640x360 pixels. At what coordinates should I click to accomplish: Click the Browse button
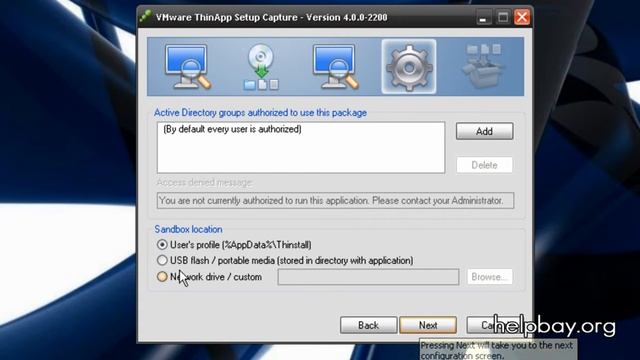coord(490,277)
